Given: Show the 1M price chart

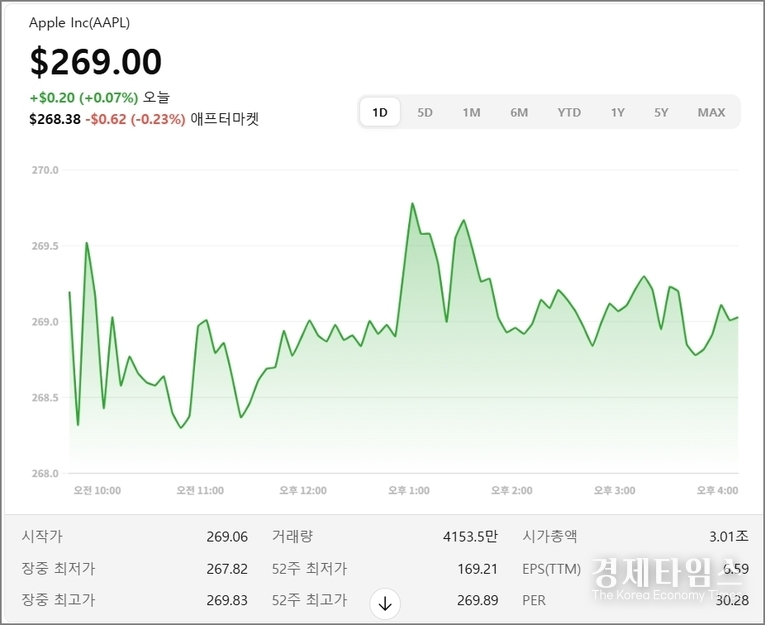Looking at the screenshot, I should point(471,112).
